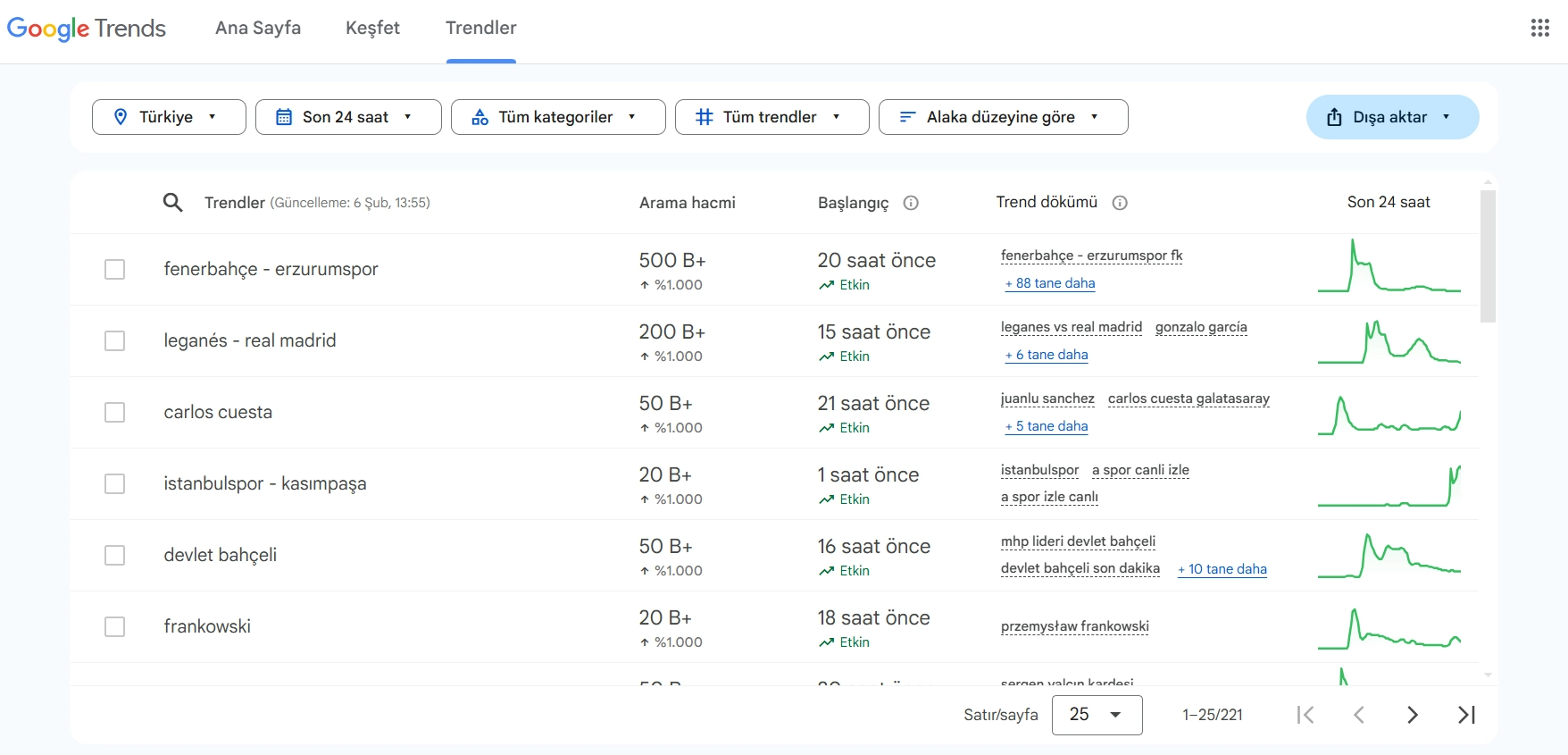Select the leganés - real madrid checkbox
Screen dimensions: 1568x755
[114, 340]
